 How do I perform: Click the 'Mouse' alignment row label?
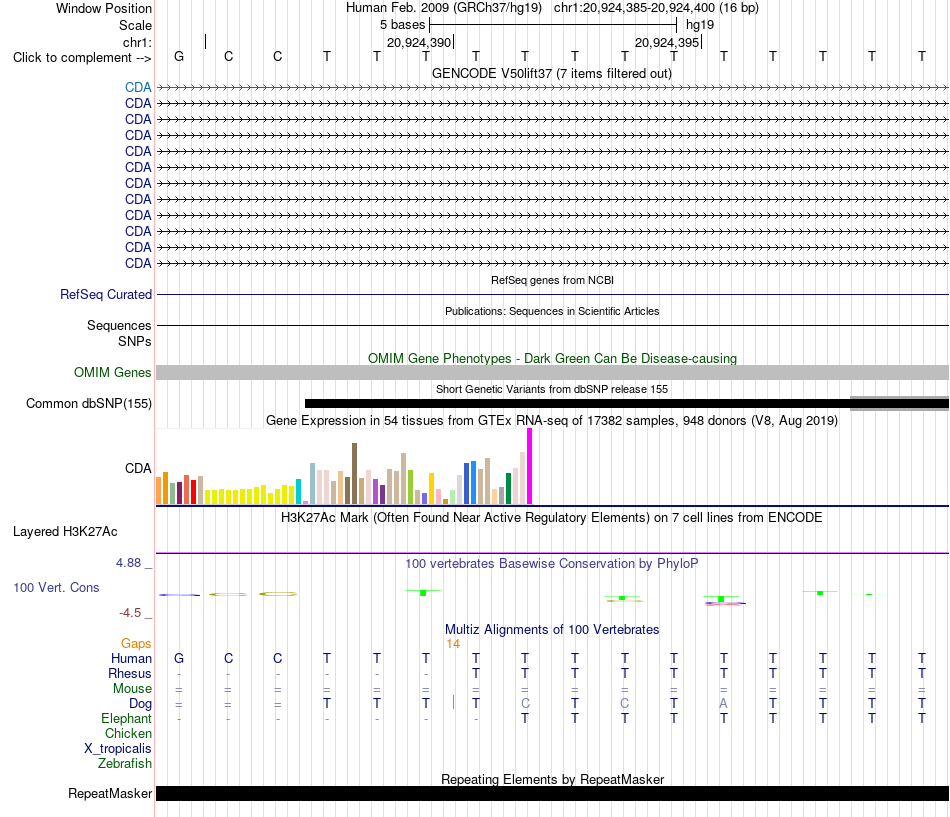point(132,689)
